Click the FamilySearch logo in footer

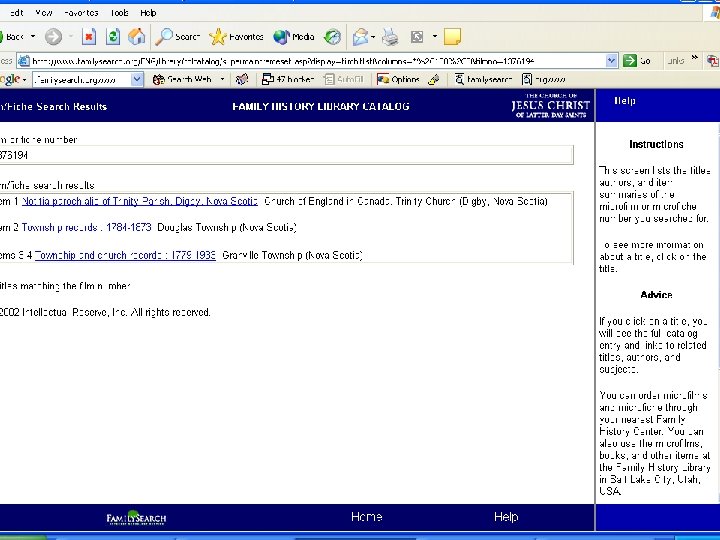[x=136, y=518]
